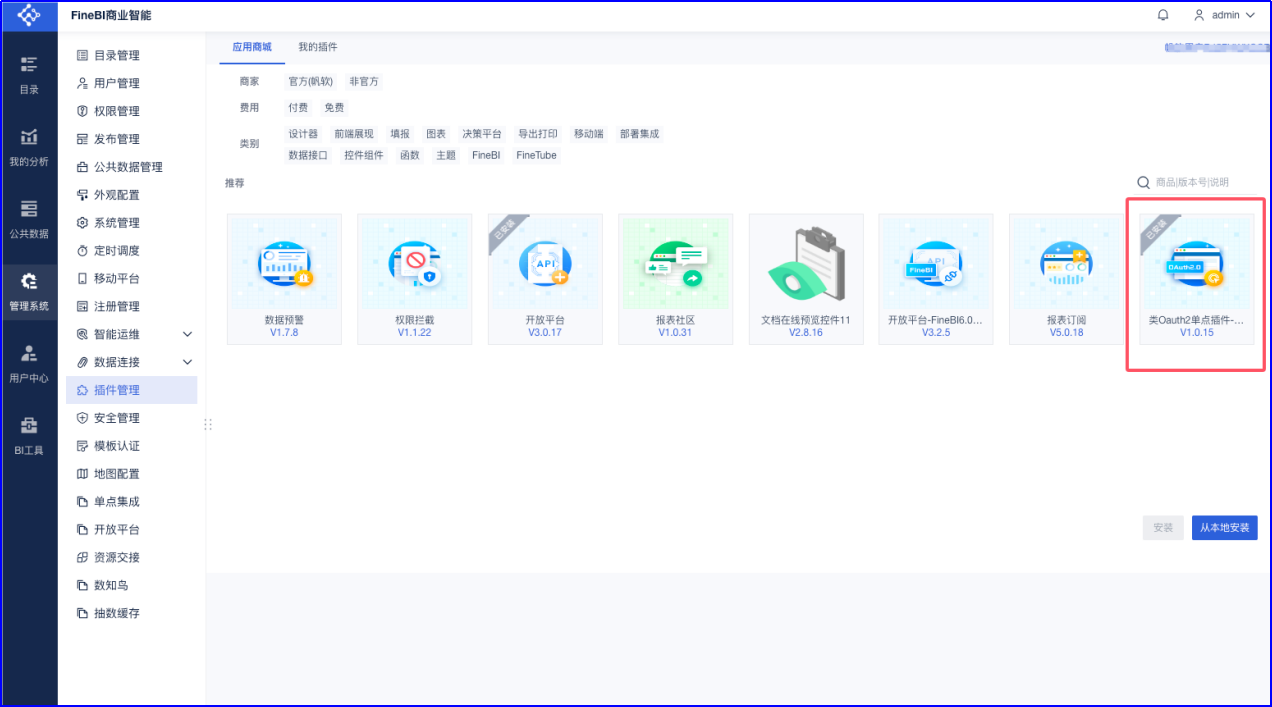Filter plugins by 免费
1272x707 pixels.
tap(334, 107)
